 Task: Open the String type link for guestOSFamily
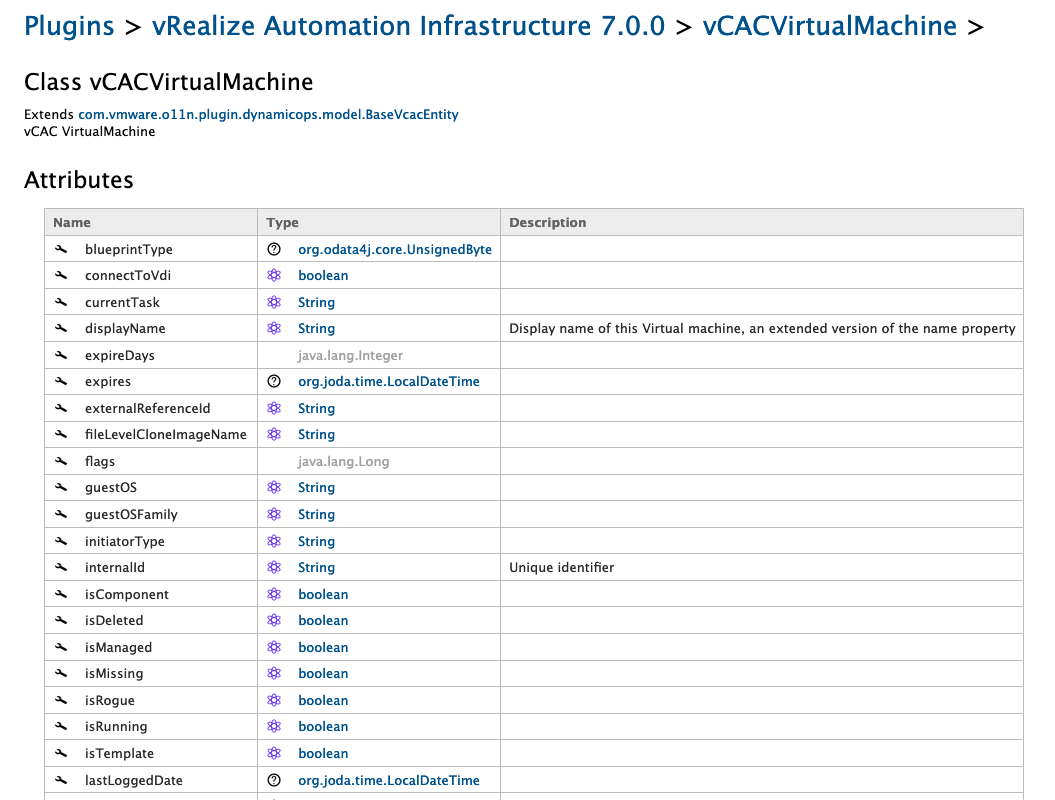coord(316,515)
